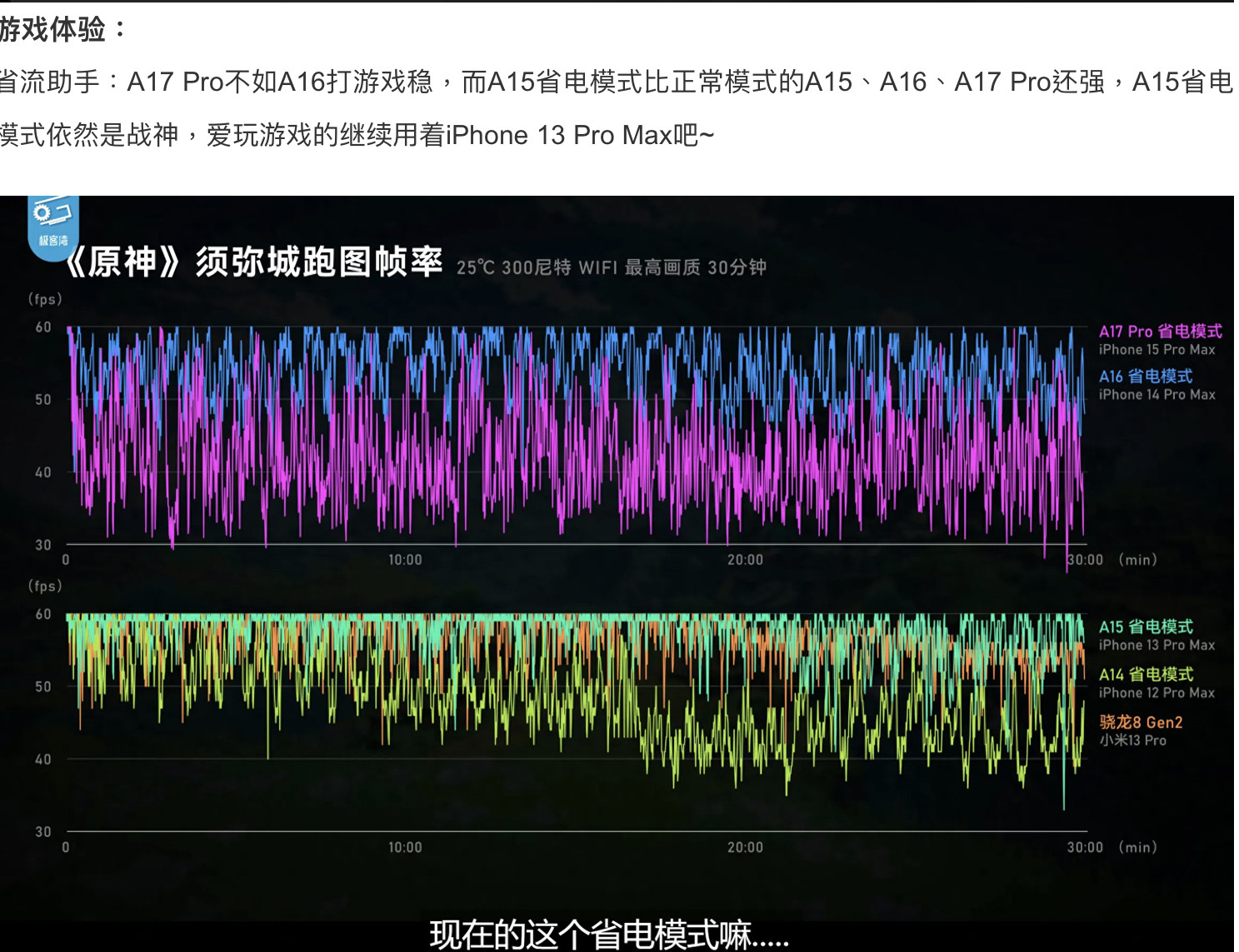
Task: Click chart title 《原神》须弥城跑图帧率
Action: tap(252, 262)
